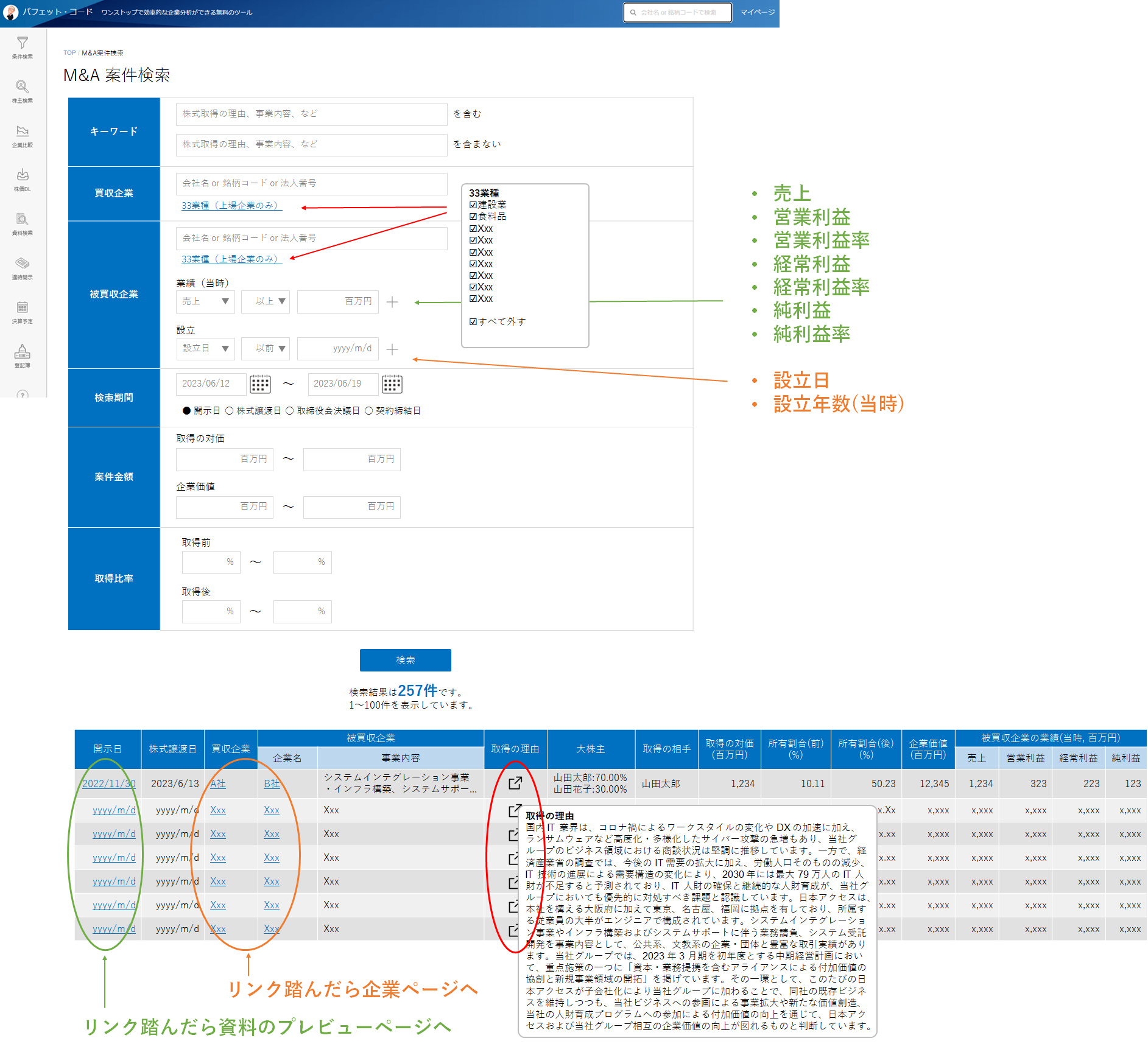Uncheck the 建設業 industry checkbox
The height and width of the screenshot is (1055, 1148).
473,205
